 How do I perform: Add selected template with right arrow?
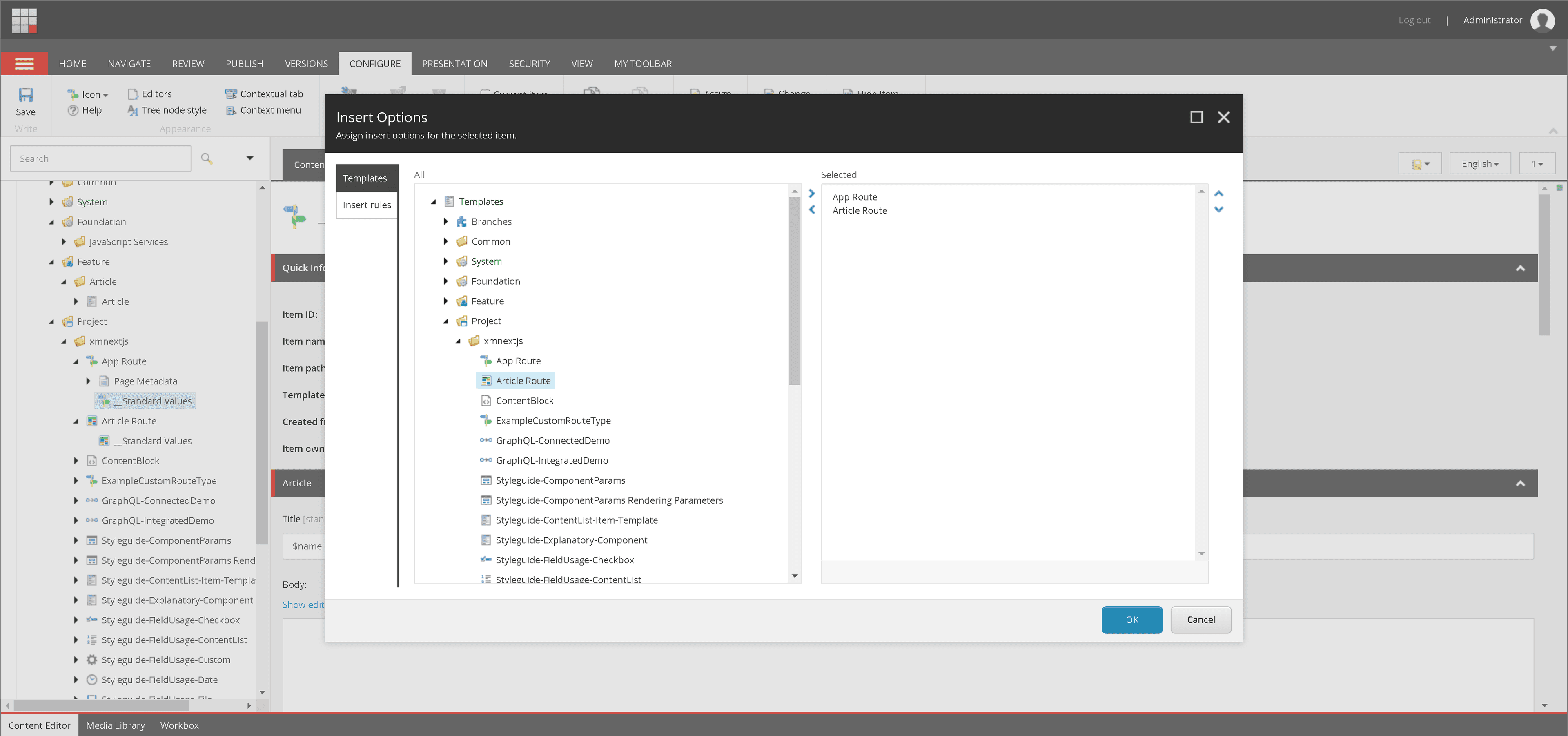[x=811, y=194]
